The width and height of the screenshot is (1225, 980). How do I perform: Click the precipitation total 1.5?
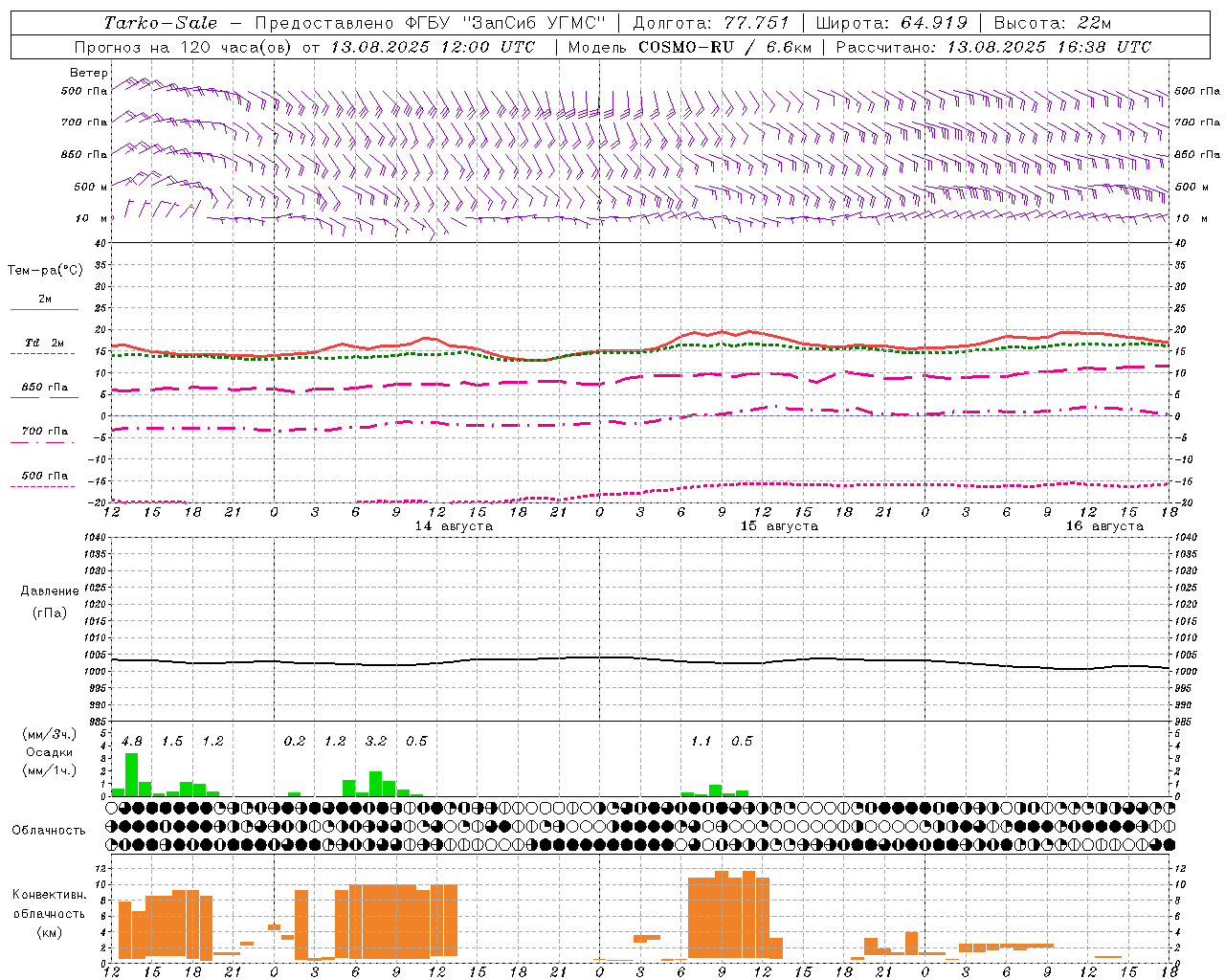[x=172, y=742]
